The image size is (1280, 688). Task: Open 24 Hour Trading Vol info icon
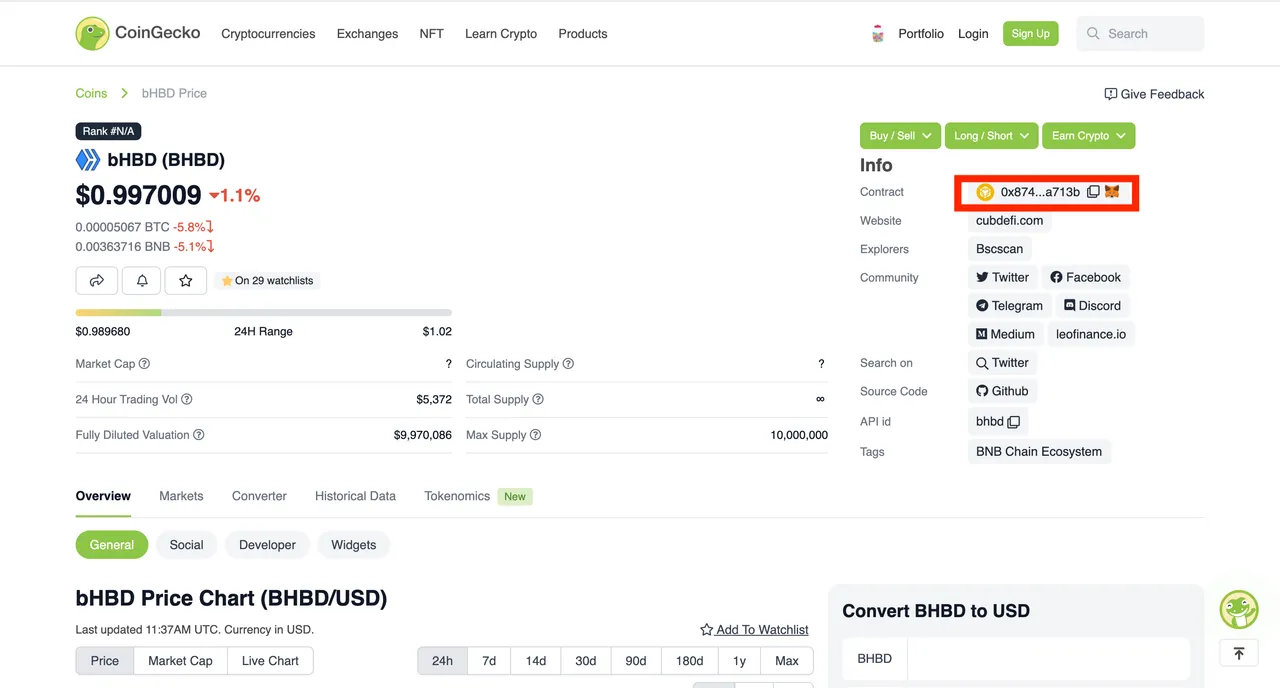[x=186, y=399]
